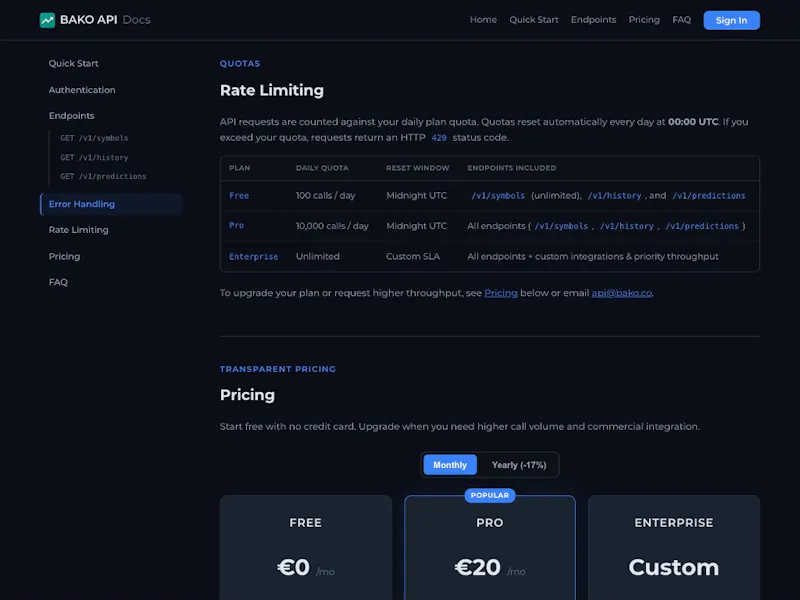This screenshot has height=600, width=800.
Task: Click the api@bako.co email link
Action: click(x=621, y=293)
